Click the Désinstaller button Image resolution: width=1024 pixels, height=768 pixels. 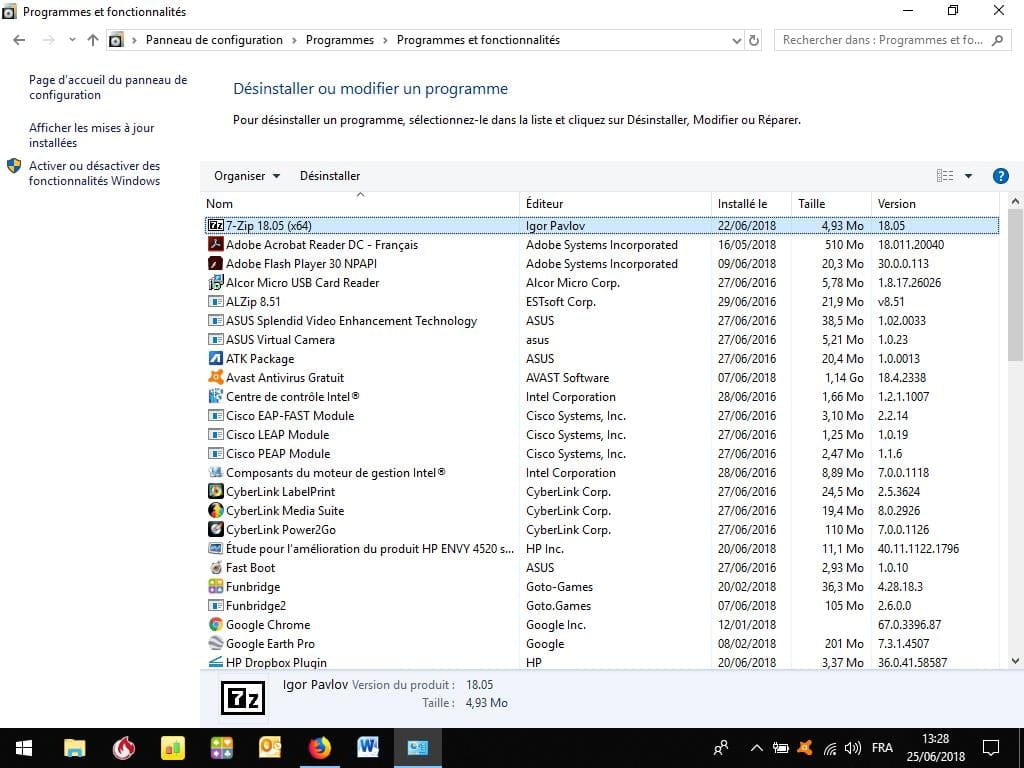click(x=330, y=176)
